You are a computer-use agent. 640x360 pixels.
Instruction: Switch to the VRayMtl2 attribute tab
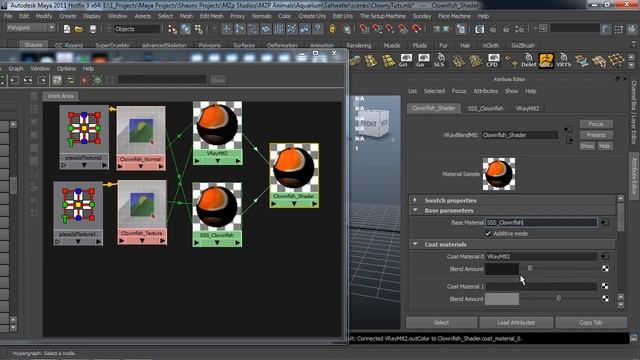coord(527,108)
